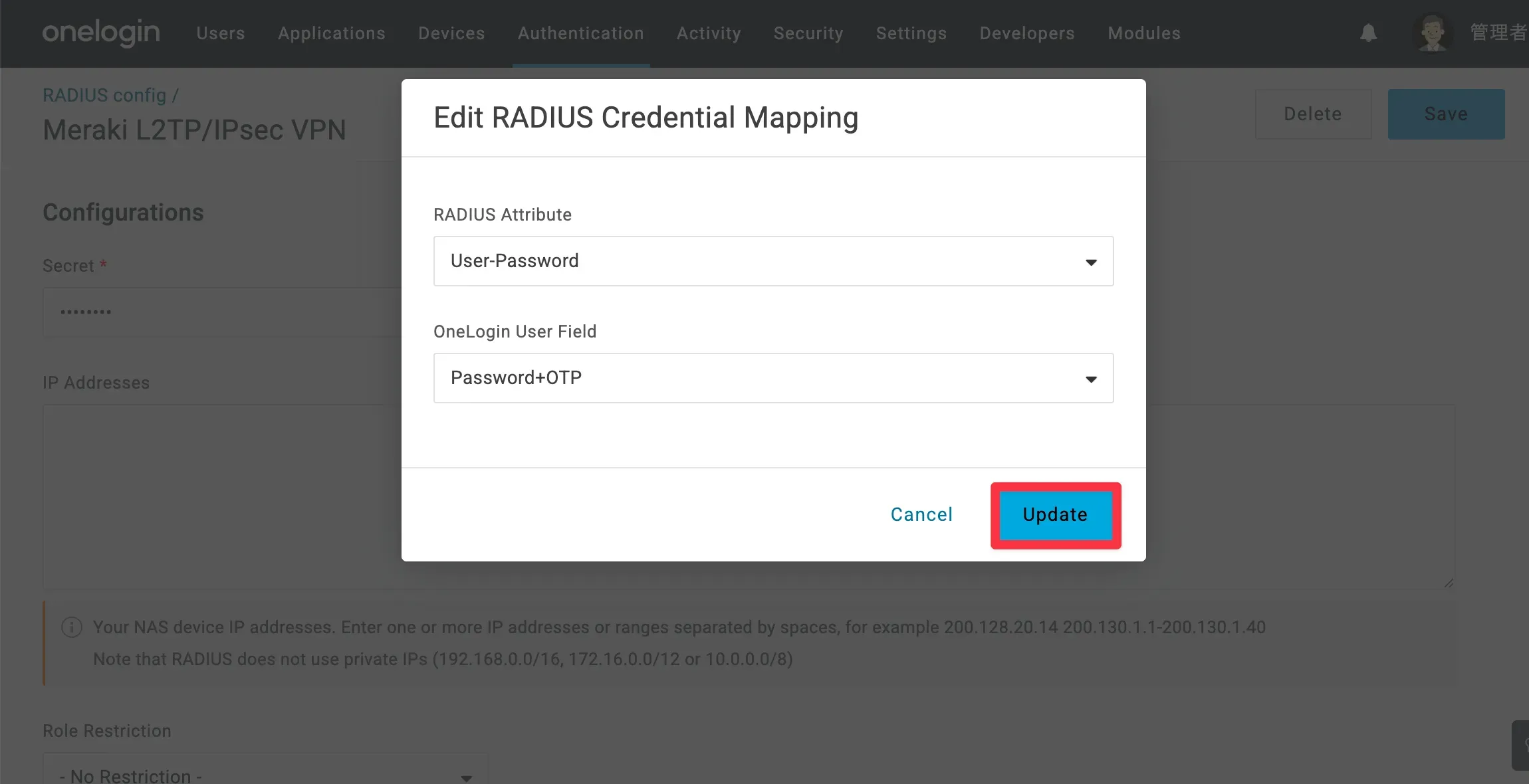
Task: Open the Security menu
Action: tap(808, 33)
